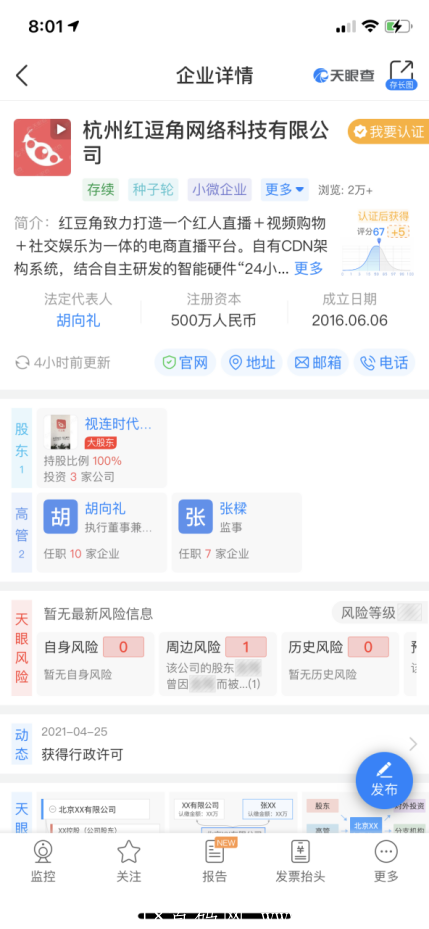Select the 存续 status tag
Image resolution: width=429 pixels, height=929 pixels.
(101, 190)
